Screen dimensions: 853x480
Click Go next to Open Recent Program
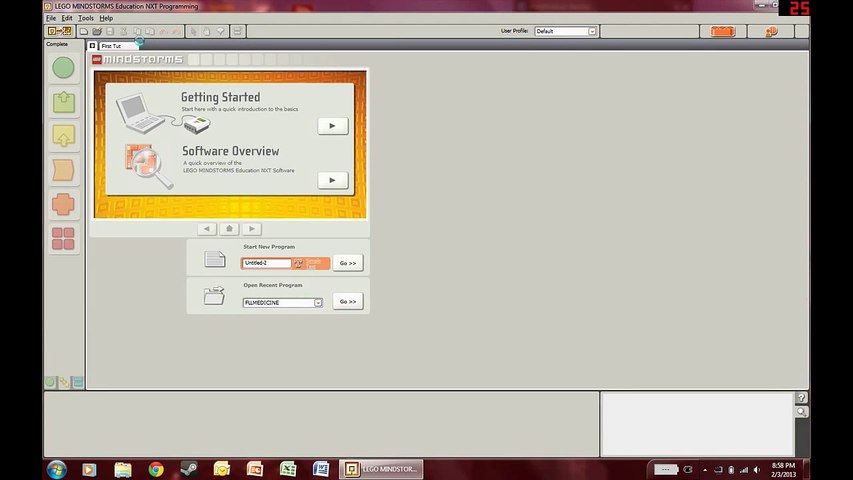pyautogui.click(x=348, y=301)
